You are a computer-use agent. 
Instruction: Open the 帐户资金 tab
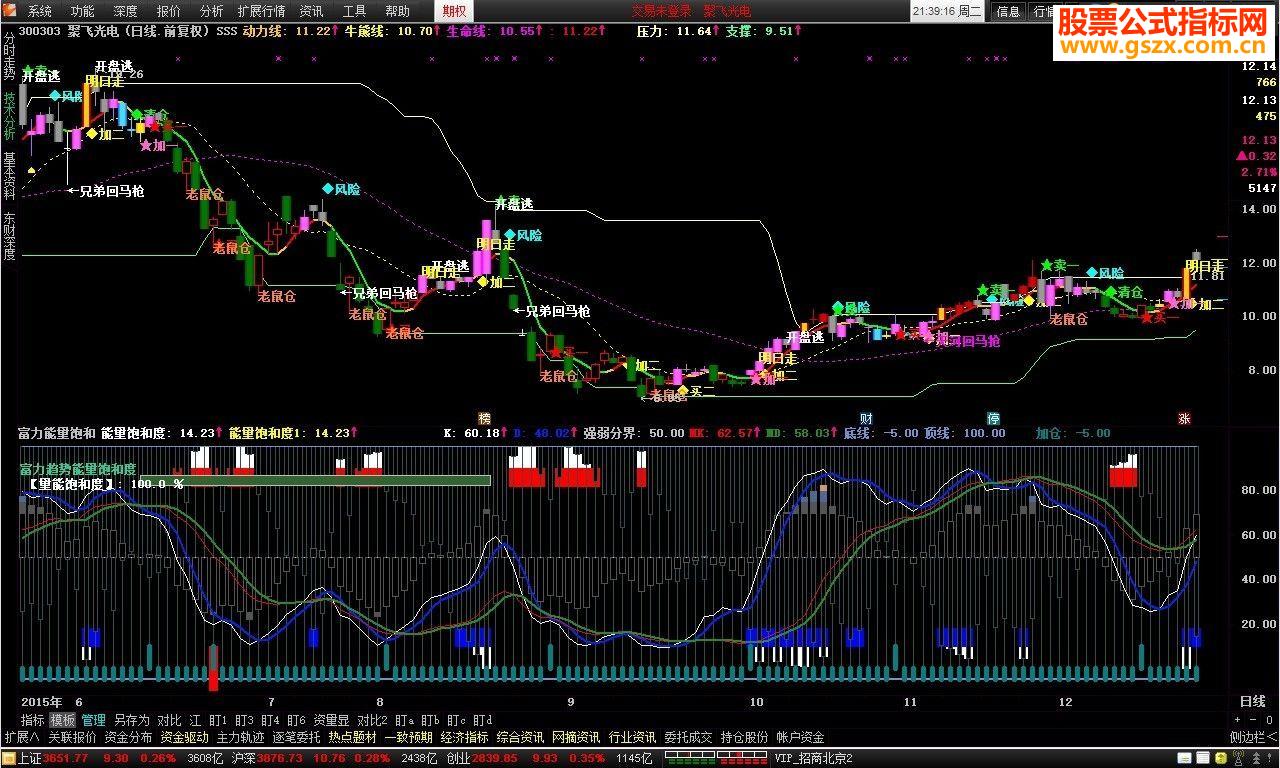point(800,737)
